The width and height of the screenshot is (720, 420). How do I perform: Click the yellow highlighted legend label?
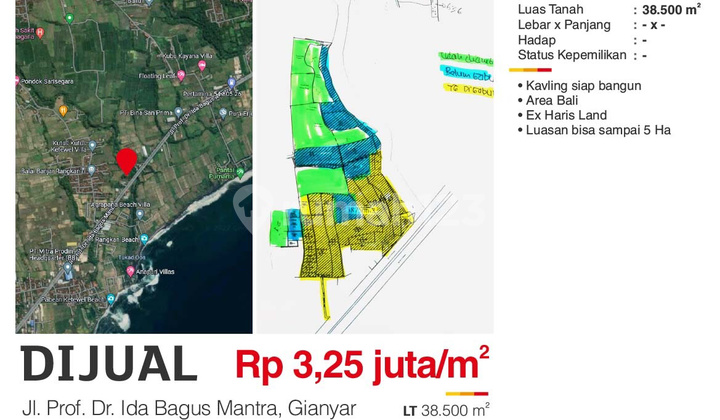[468, 88]
